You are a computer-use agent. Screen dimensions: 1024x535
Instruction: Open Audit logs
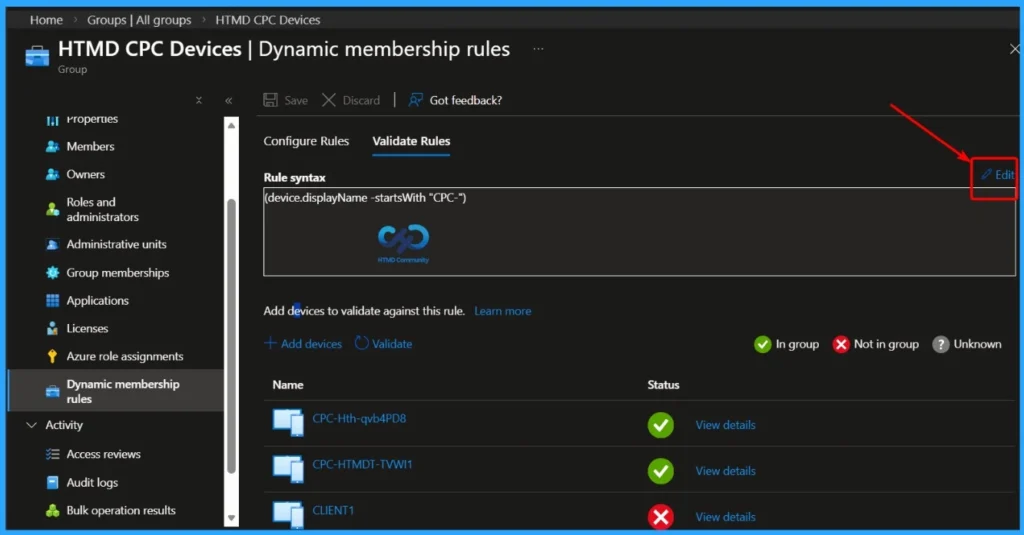point(92,482)
